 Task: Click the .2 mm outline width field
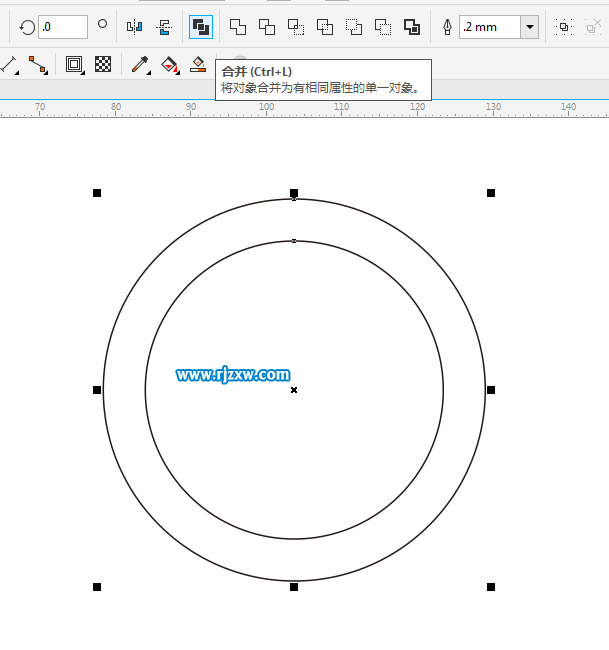point(489,27)
